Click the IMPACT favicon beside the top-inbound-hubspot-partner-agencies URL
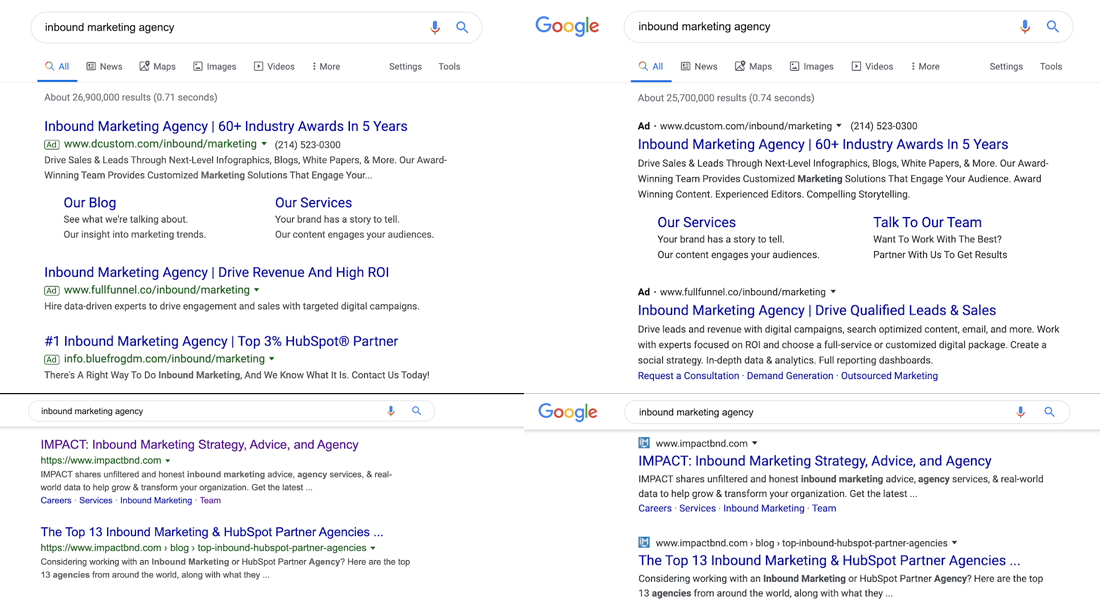This screenshot has height=600, width=1100. pyautogui.click(x=644, y=542)
